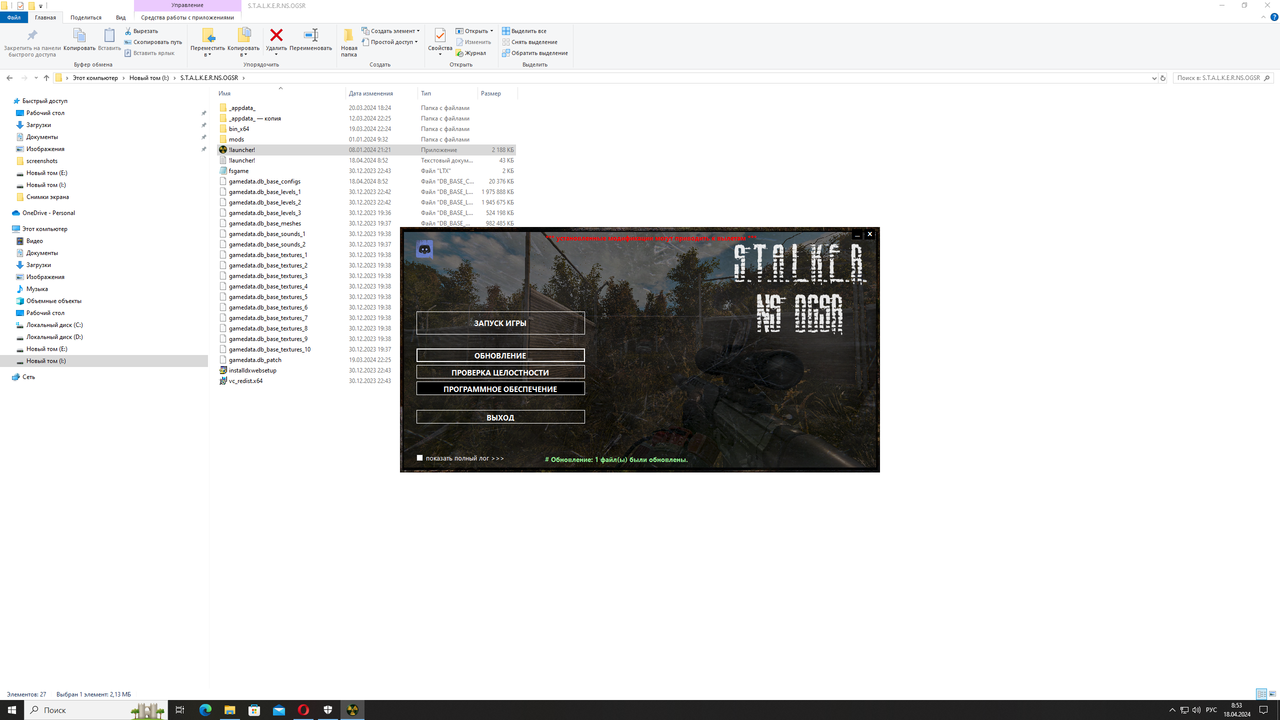Image resolution: width=1280 pixels, height=720 pixels.
Task: Open Microsoft Edge from taskbar
Action: [205, 710]
